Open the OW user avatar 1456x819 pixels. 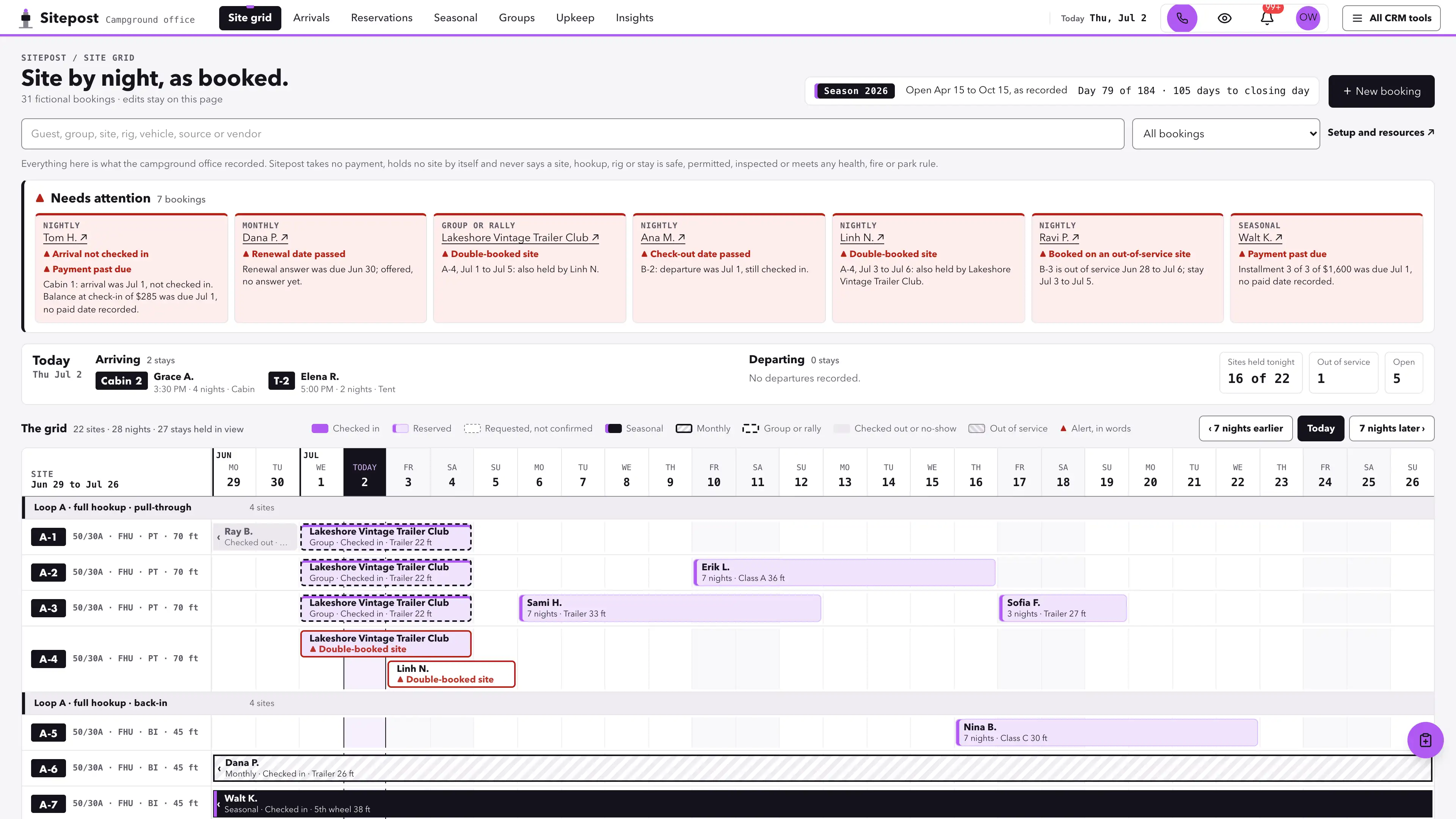tap(1308, 17)
